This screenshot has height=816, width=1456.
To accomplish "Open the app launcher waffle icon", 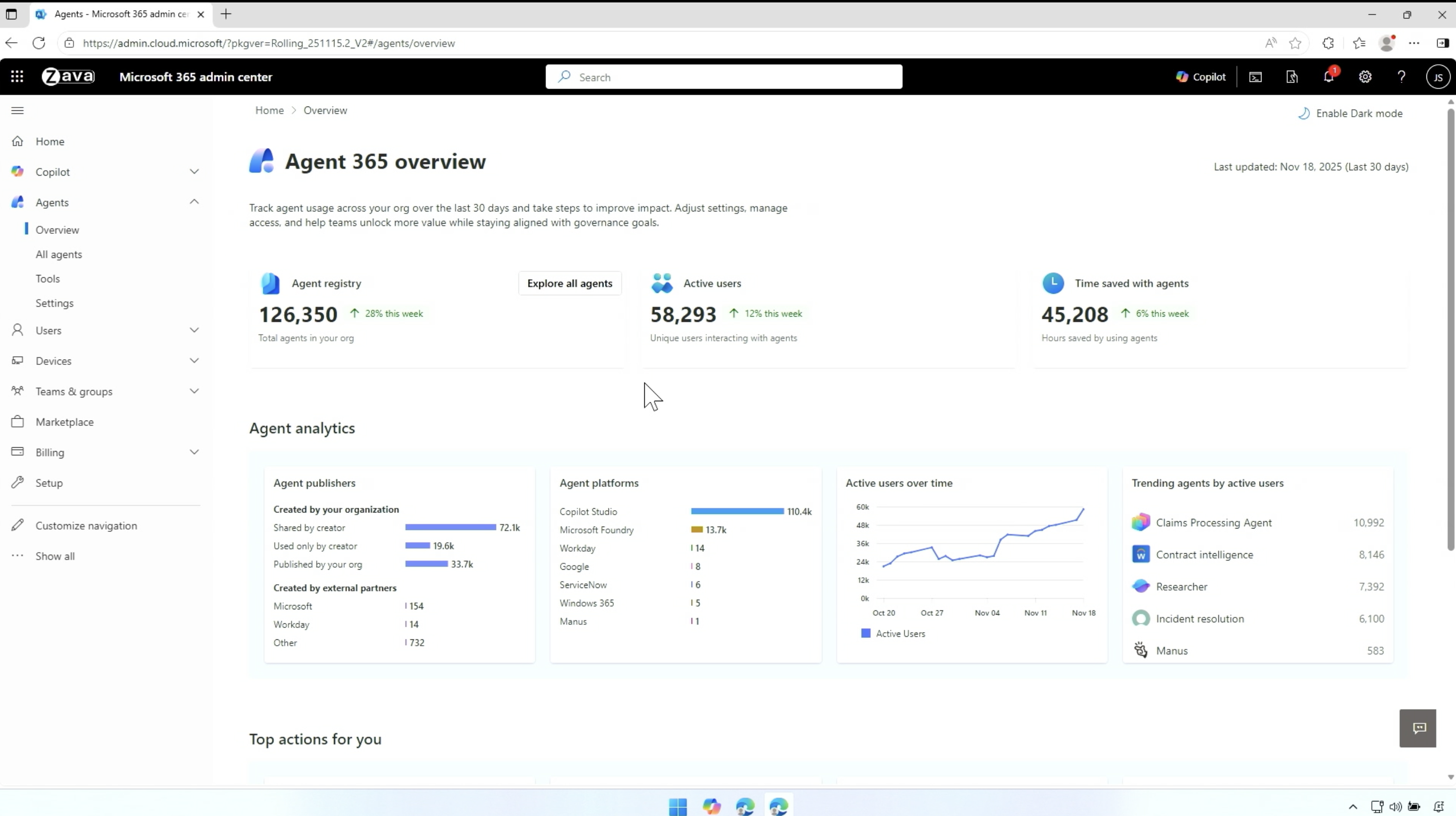I will 17,77.
